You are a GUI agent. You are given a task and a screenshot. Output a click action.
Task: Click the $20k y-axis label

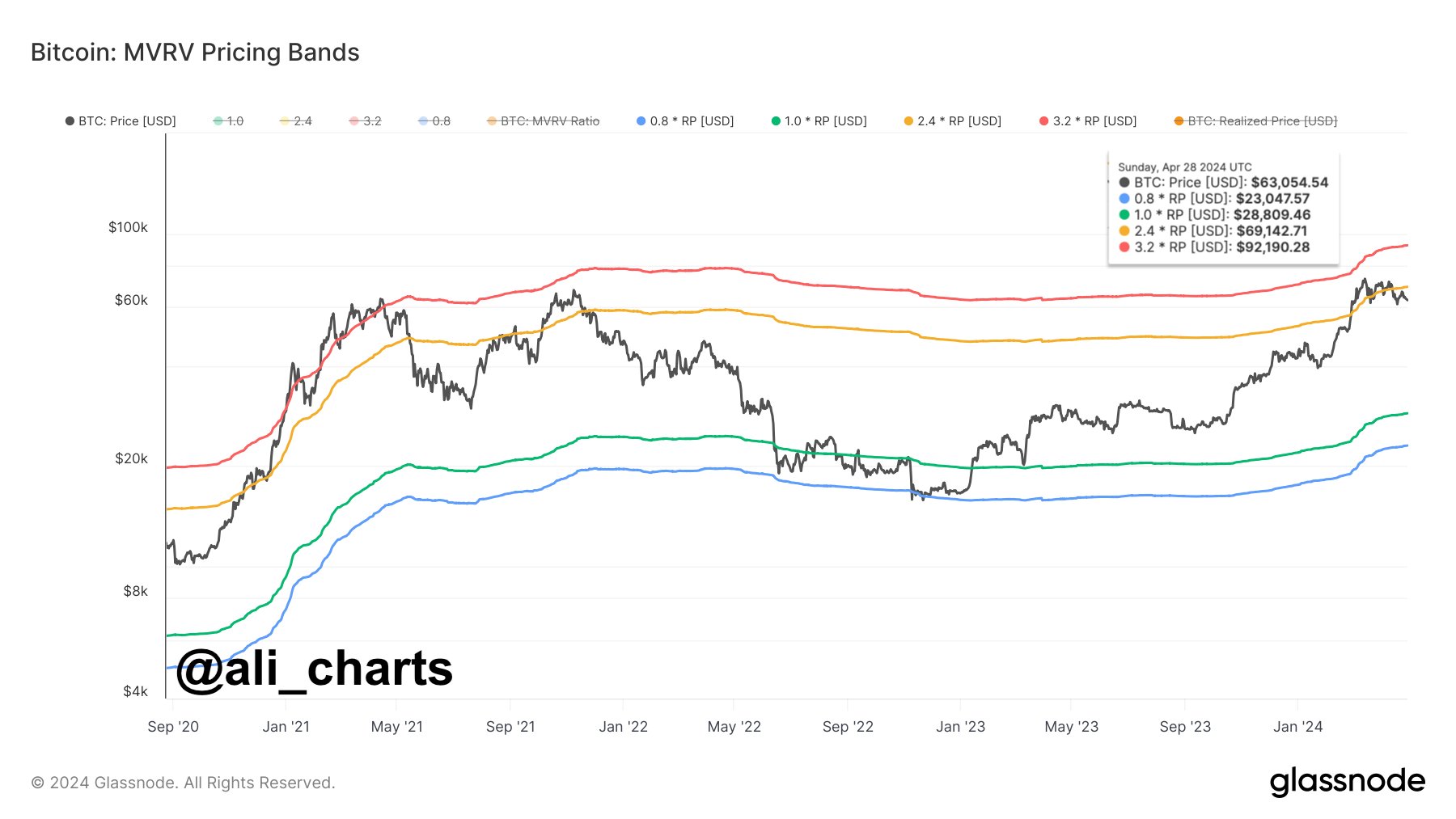(131, 459)
